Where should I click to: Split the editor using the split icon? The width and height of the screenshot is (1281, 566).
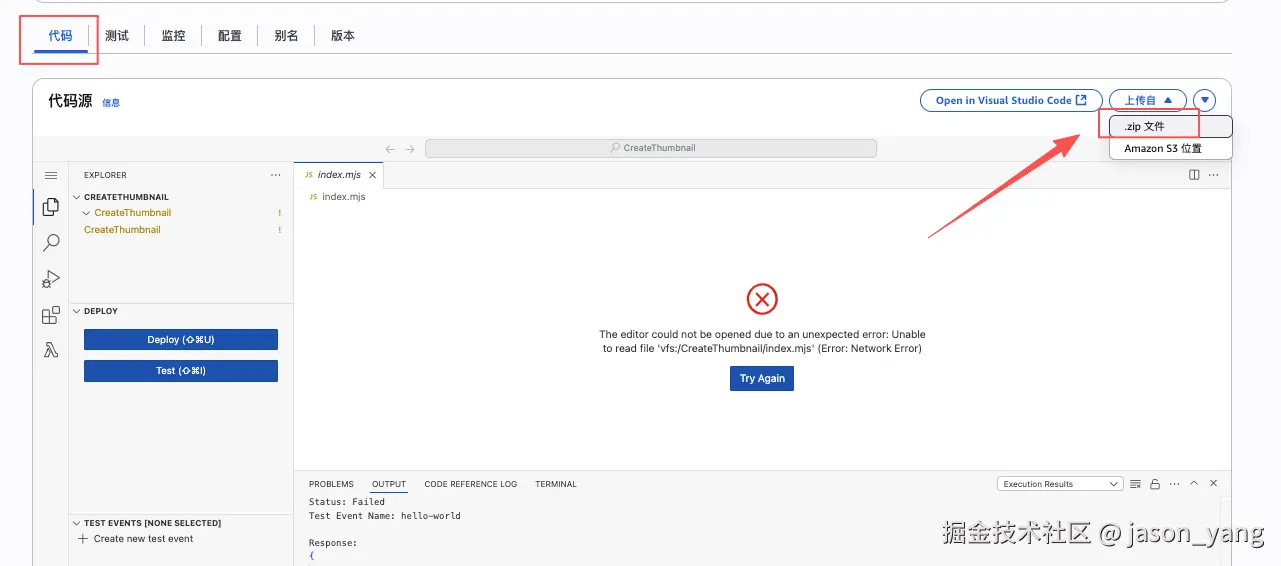pos(1194,175)
